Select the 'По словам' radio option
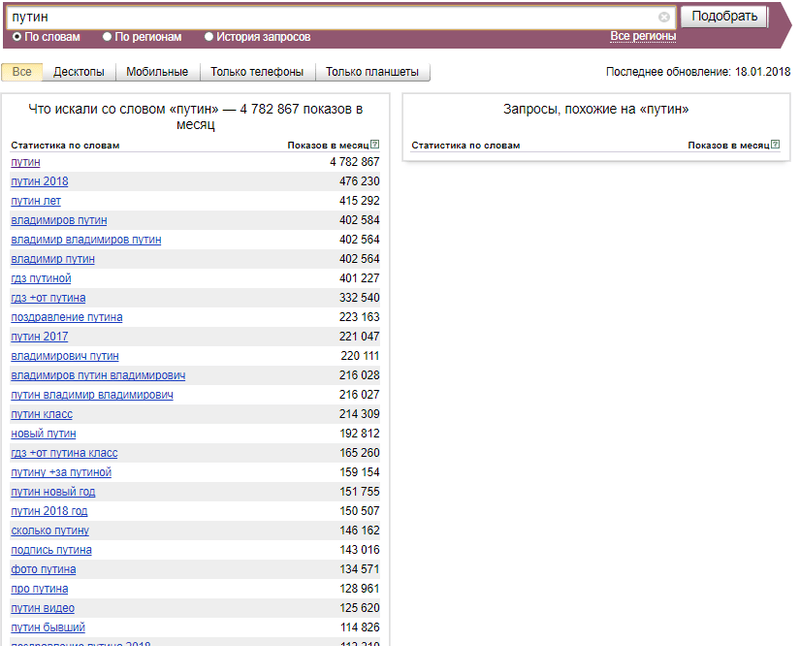This screenshot has height=646, width=800. 17,37
